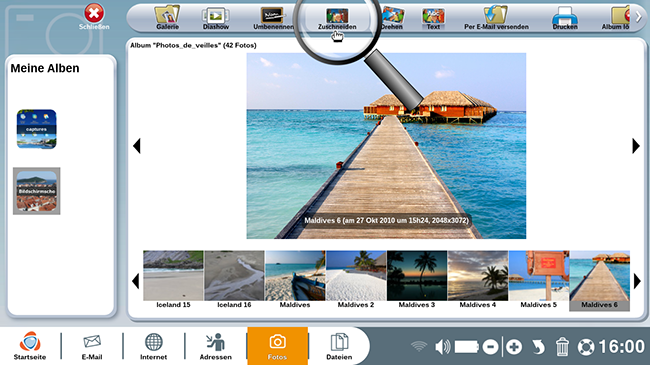Click the speaker volume icon
Viewport: 650px width, 365px height.
tap(443, 346)
